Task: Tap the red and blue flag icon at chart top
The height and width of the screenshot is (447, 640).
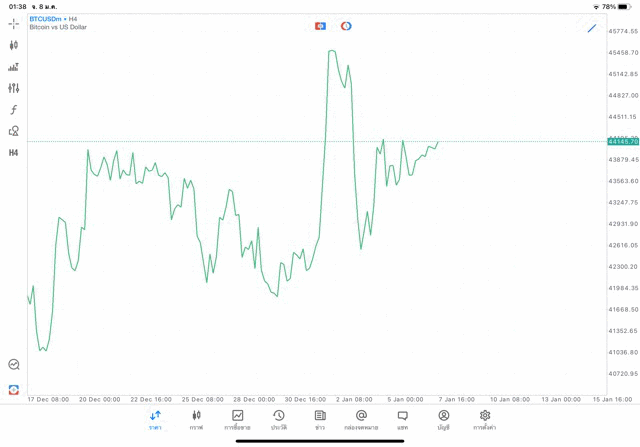Action: point(320,26)
